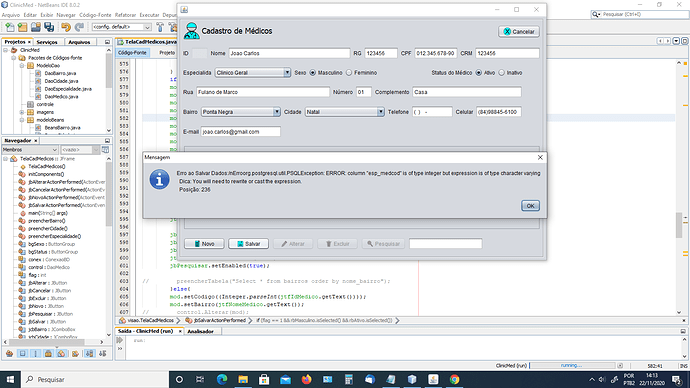This screenshot has height=388, width=690.
Task: Click the New Project toolbar icon
Action: 22,27
